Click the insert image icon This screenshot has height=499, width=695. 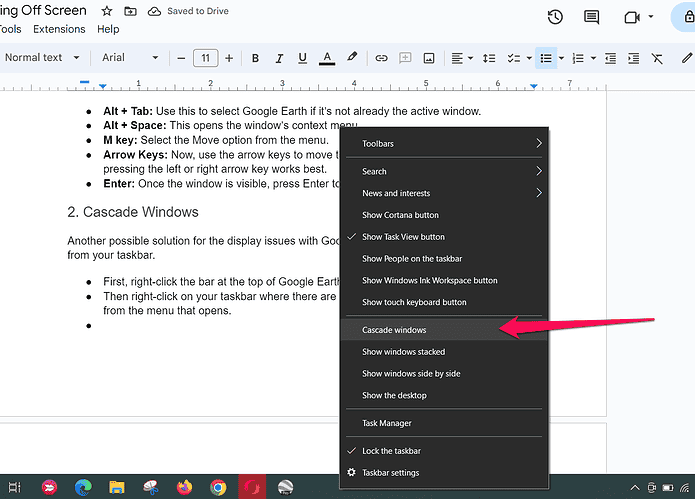[x=429, y=58]
